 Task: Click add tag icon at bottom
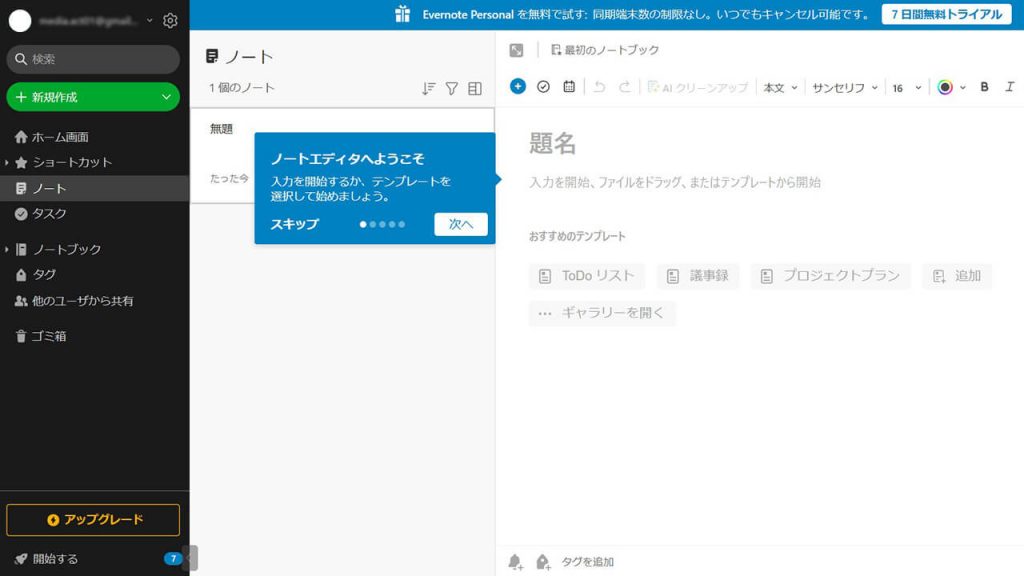(543, 562)
